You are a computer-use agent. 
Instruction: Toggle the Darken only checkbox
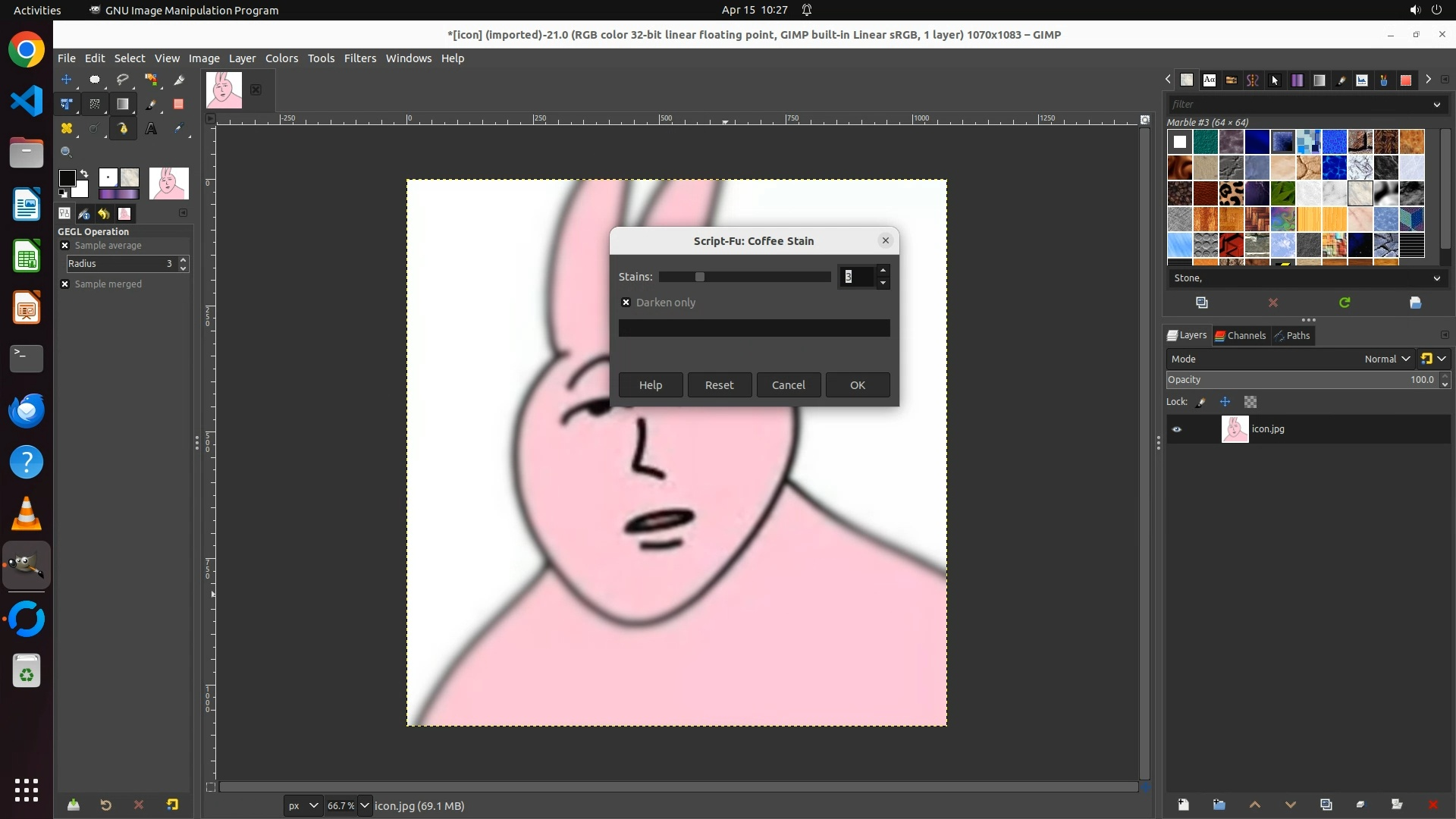pyautogui.click(x=626, y=303)
